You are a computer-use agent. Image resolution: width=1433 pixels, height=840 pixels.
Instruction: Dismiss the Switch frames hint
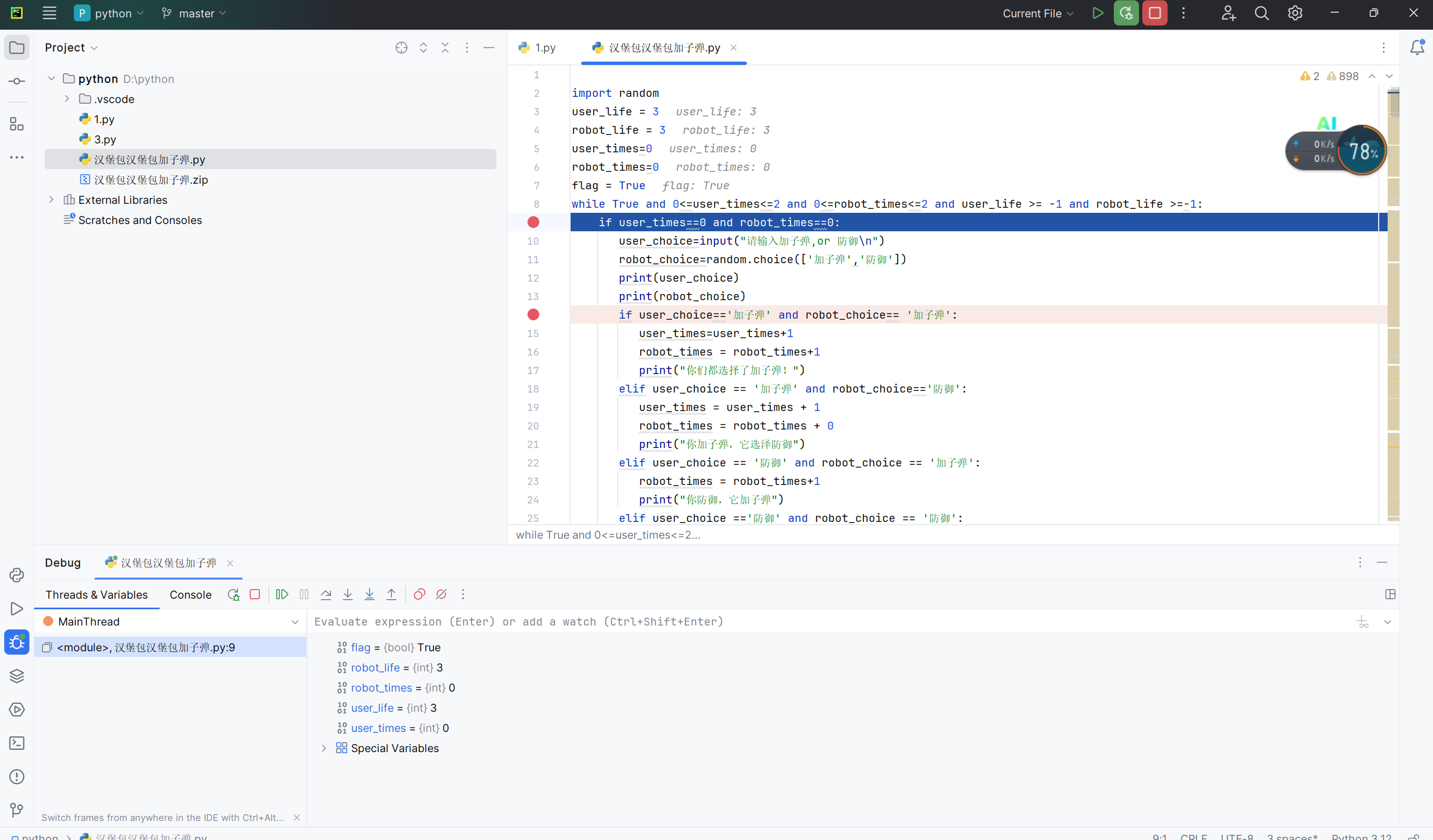[x=296, y=817]
